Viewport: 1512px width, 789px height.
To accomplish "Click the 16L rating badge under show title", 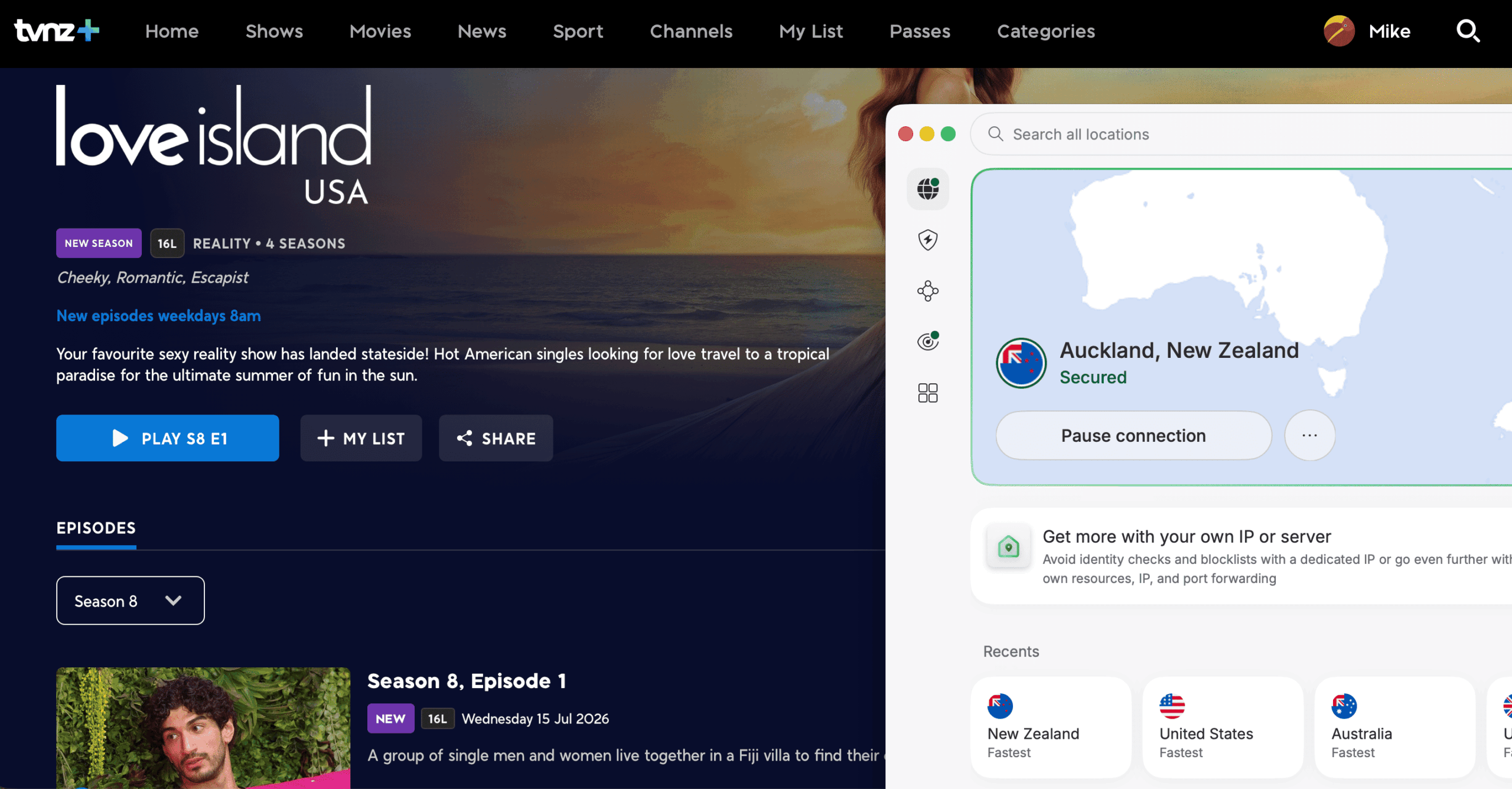I will pos(167,243).
